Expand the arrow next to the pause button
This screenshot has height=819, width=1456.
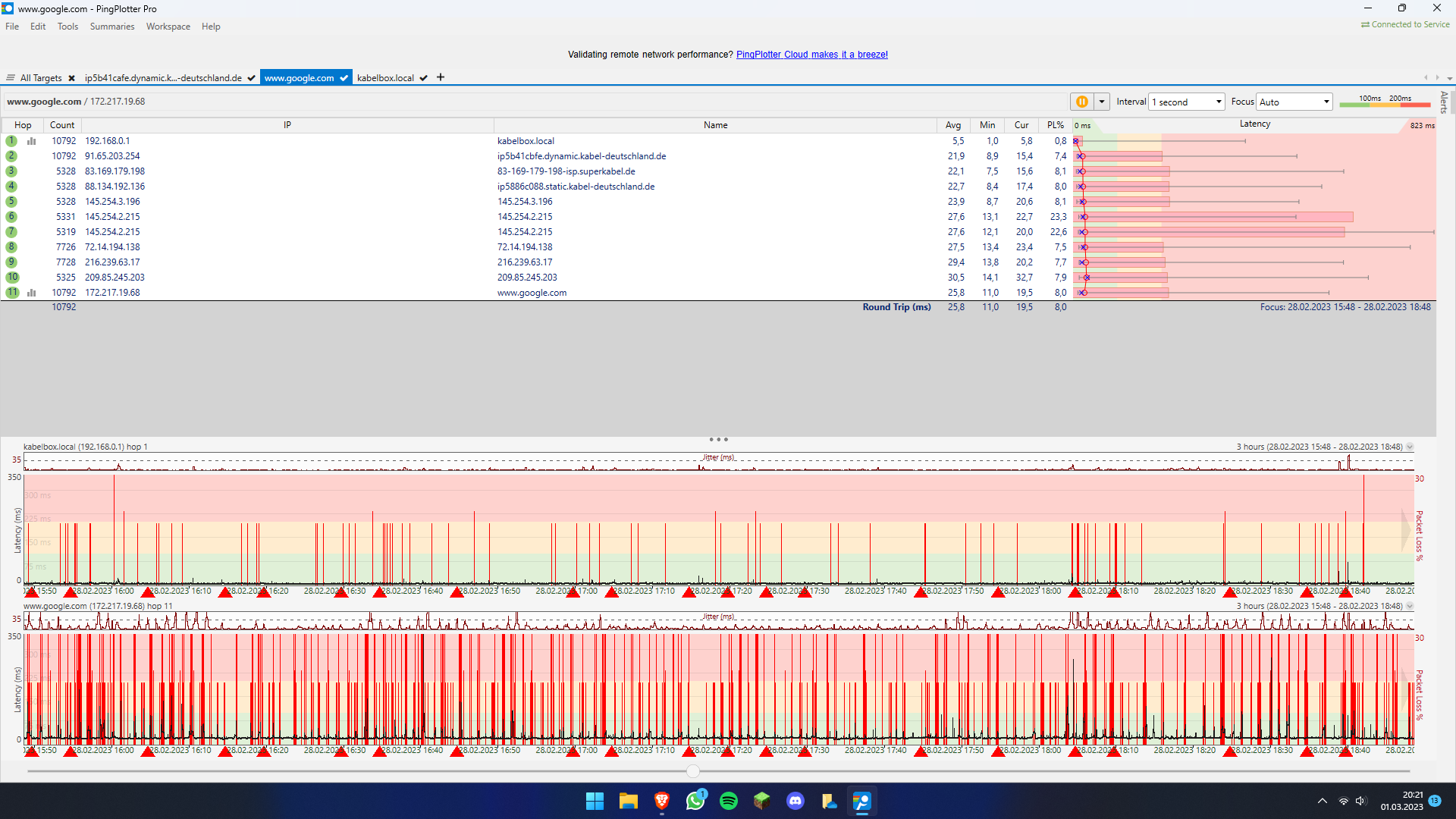click(1102, 101)
